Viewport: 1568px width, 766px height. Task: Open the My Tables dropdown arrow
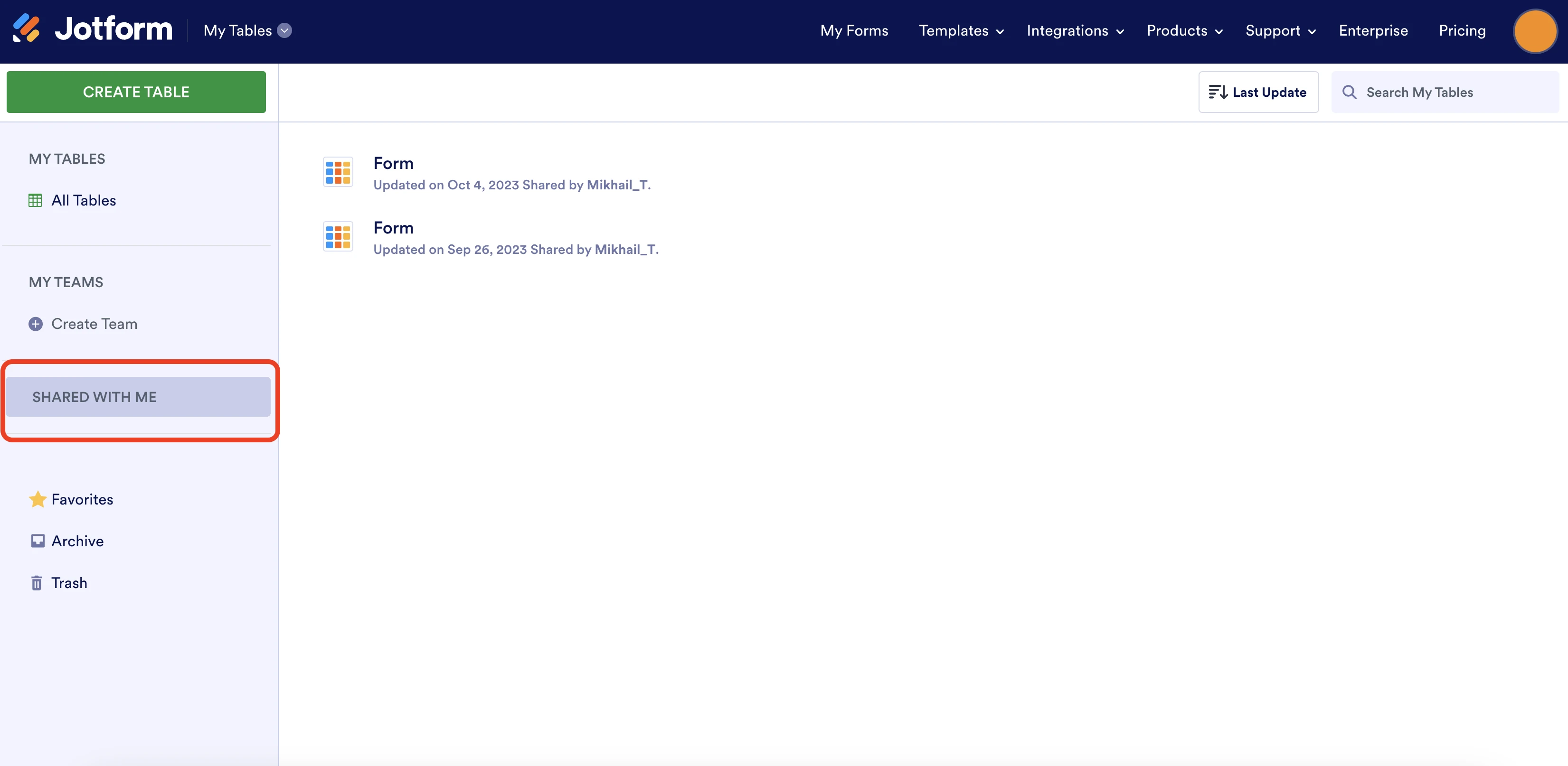point(284,30)
